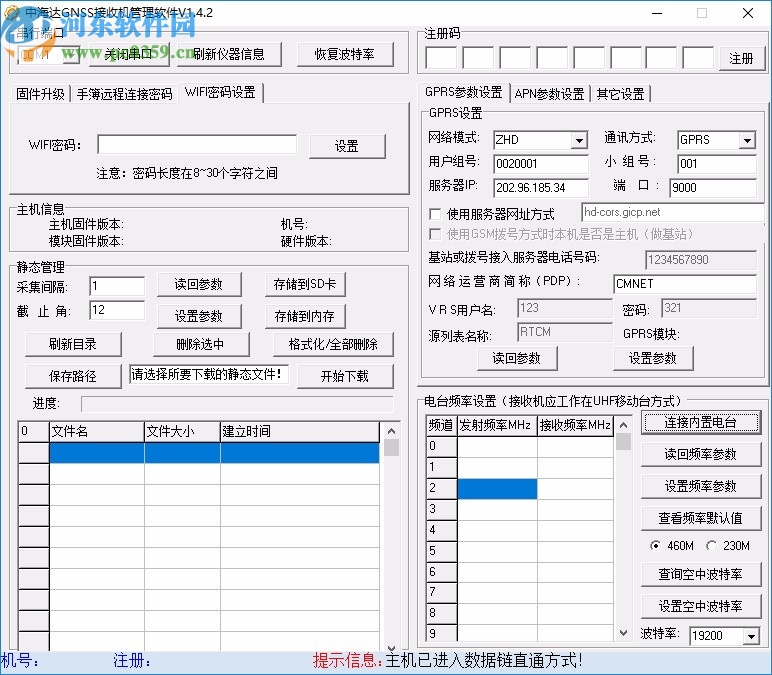Click the 采集间隔 input field
The height and width of the screenshot is (675, 772).
117,286
